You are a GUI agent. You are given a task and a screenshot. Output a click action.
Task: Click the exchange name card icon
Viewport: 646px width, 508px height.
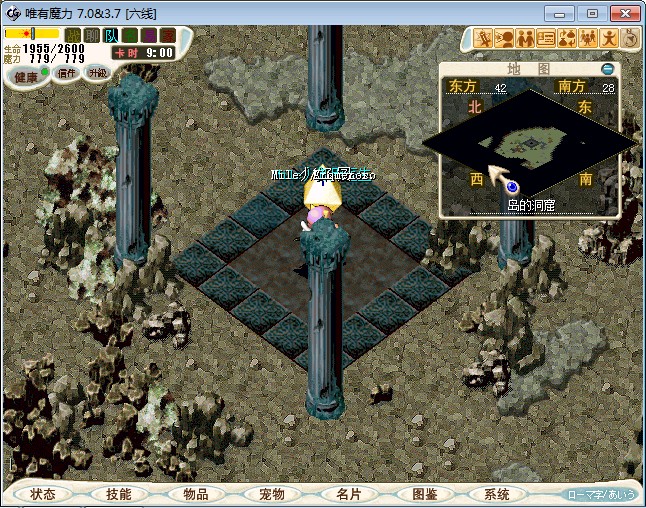(x=547, y=39)
